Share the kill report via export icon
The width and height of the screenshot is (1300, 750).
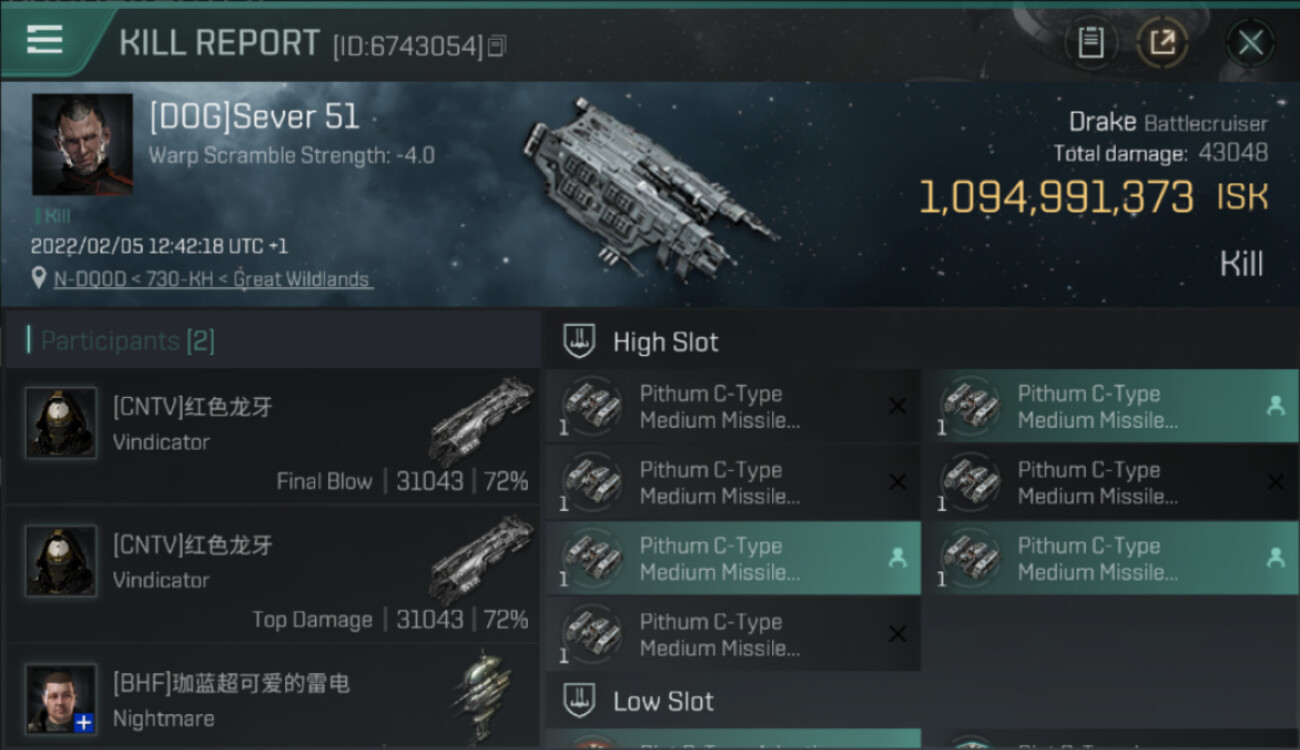click(x=1162, y=42)
